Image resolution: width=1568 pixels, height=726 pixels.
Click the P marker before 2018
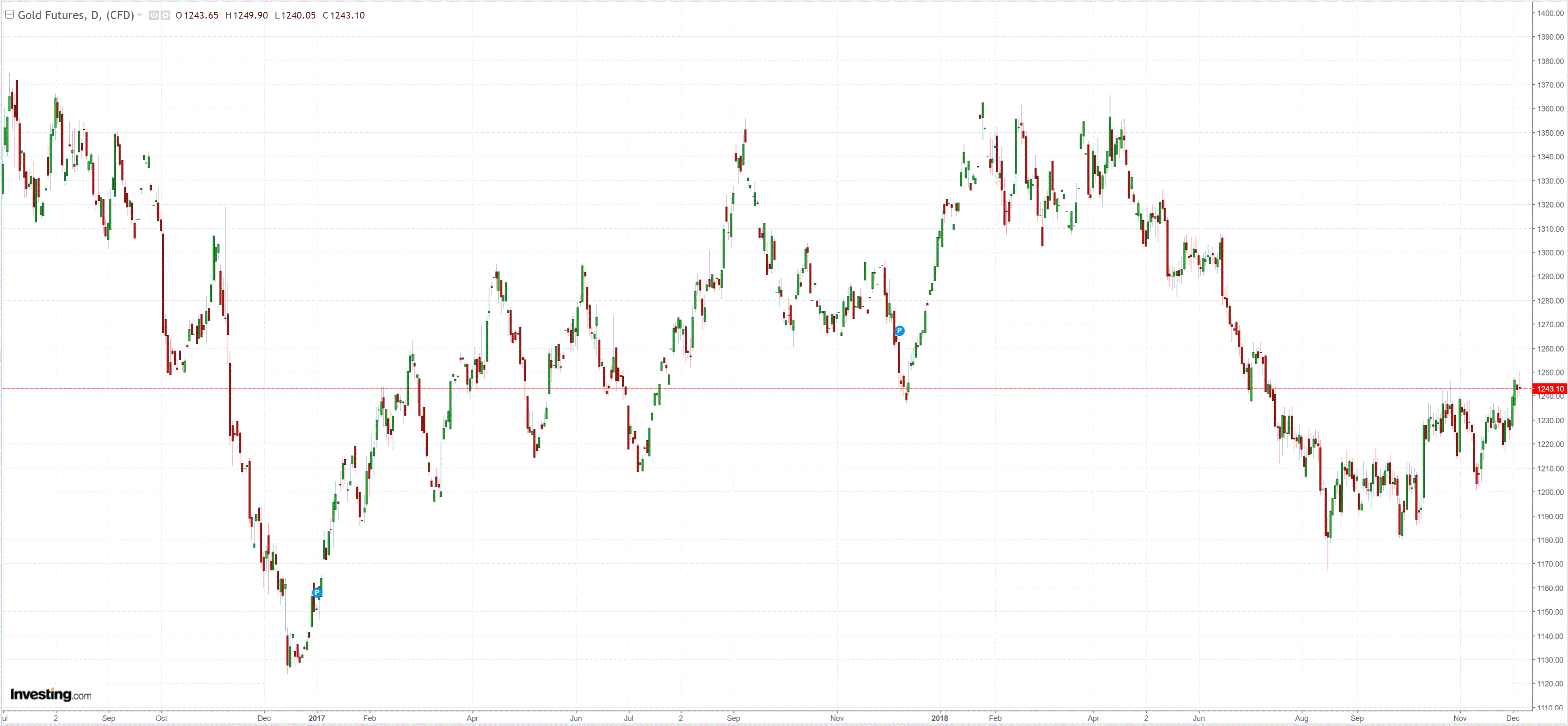pos(899,331)
